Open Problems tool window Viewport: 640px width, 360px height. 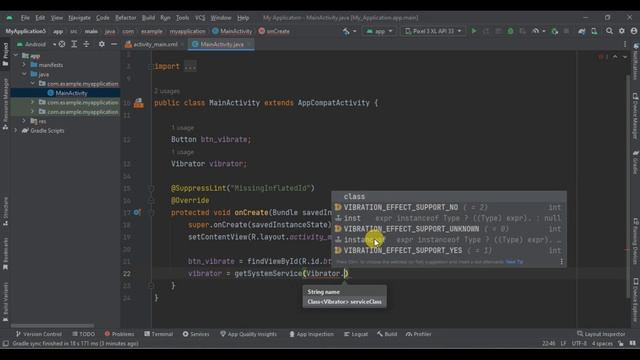pos(119,334)
